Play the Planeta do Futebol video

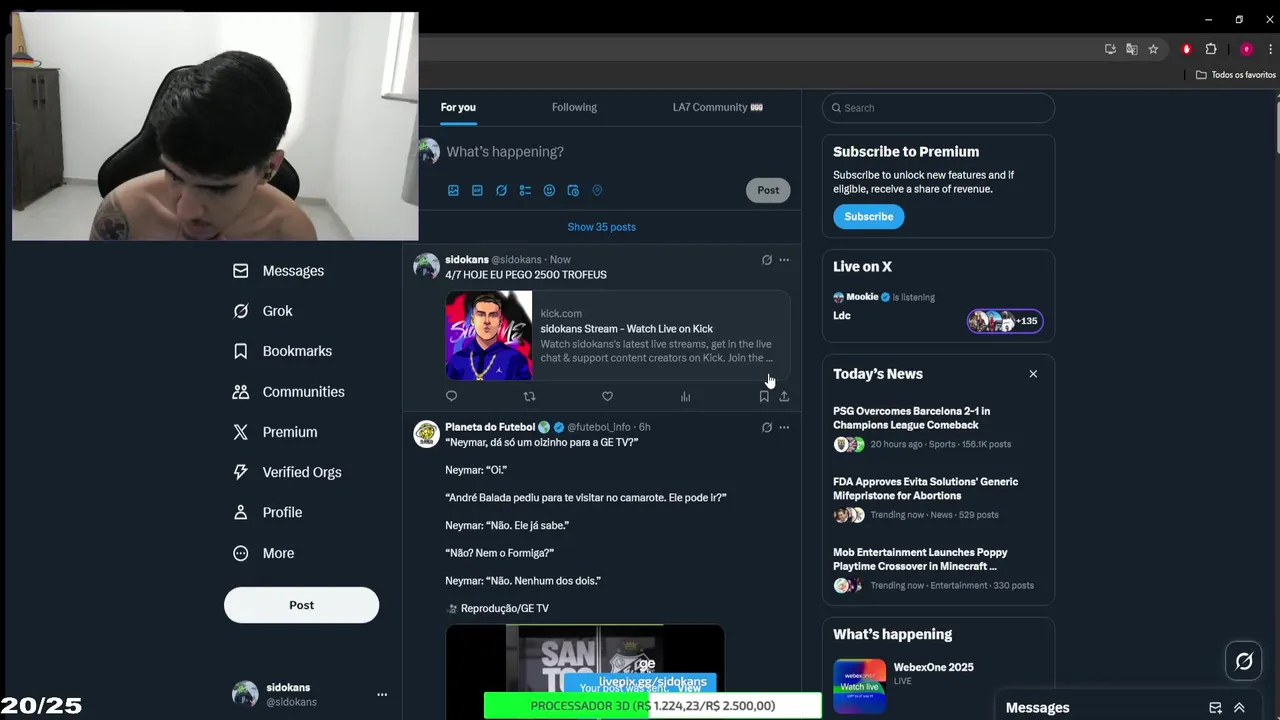[585, 672]
